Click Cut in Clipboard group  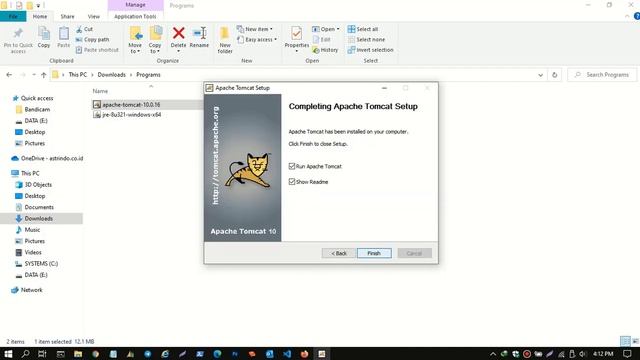(84, 29)
